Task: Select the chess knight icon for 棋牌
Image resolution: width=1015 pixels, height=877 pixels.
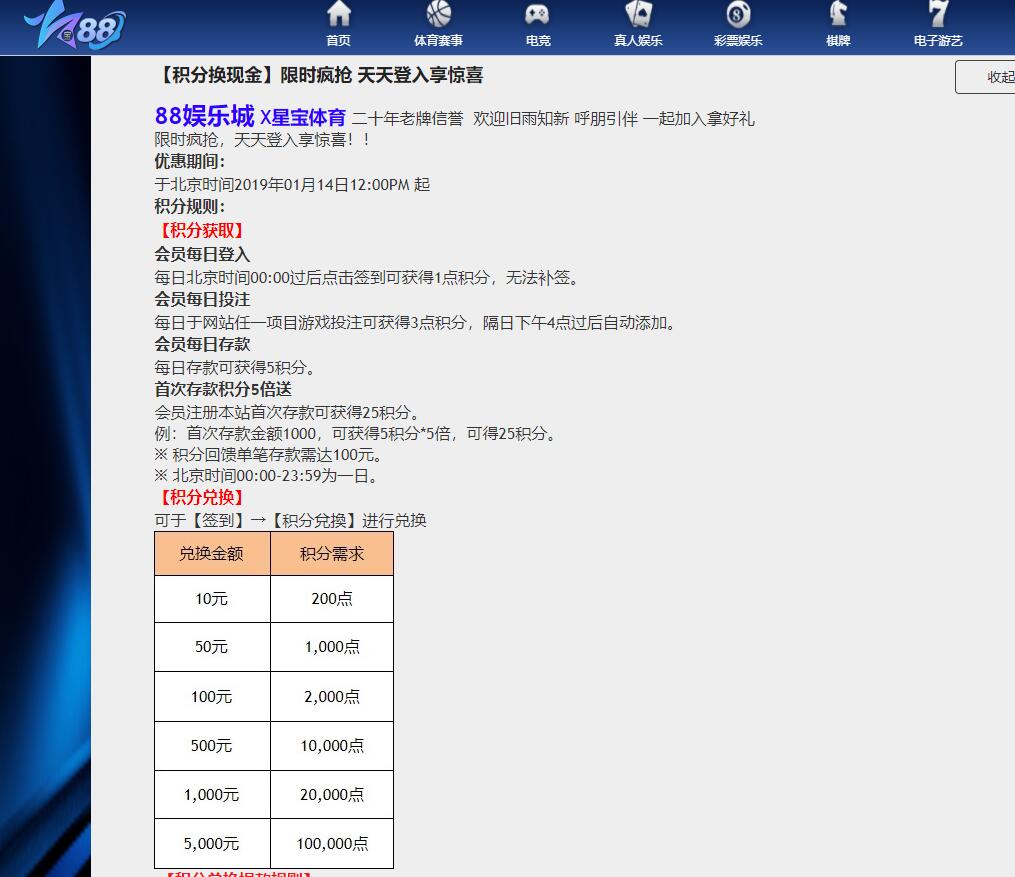Action: pos(838,14)
